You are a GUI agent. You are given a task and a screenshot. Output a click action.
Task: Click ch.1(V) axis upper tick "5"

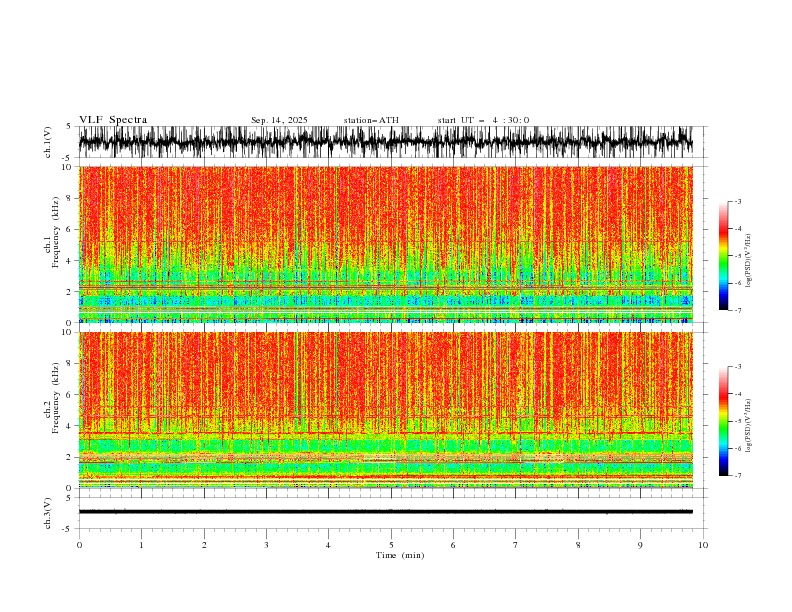click(69, 126)
